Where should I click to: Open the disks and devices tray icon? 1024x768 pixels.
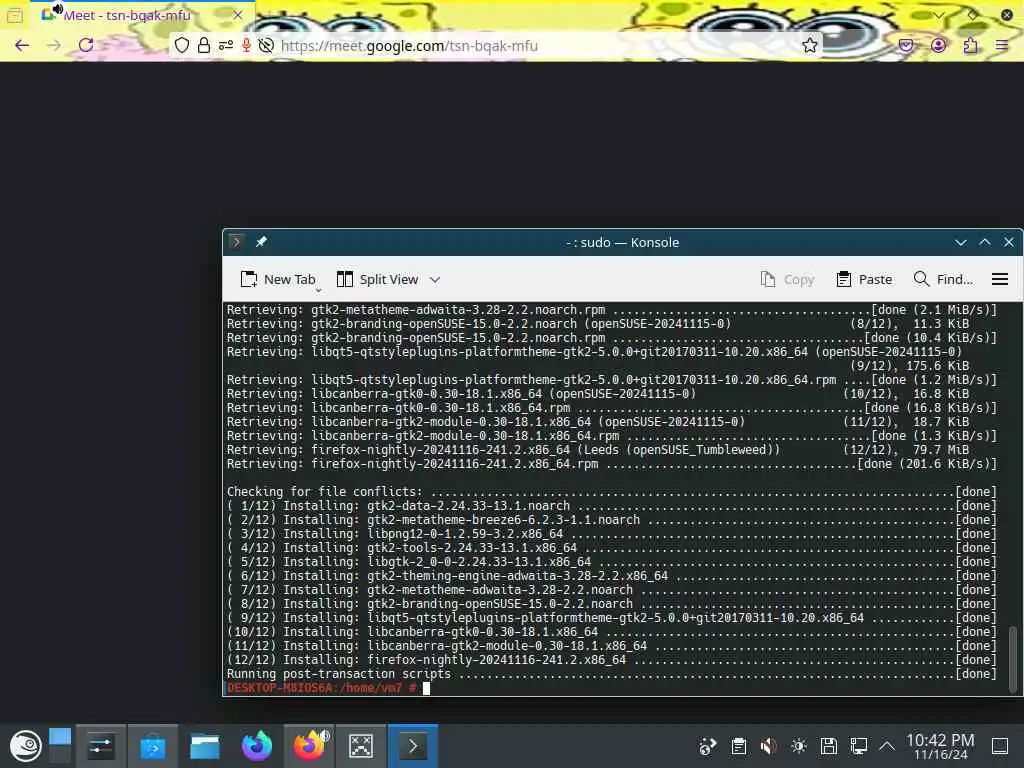(829, 746)
